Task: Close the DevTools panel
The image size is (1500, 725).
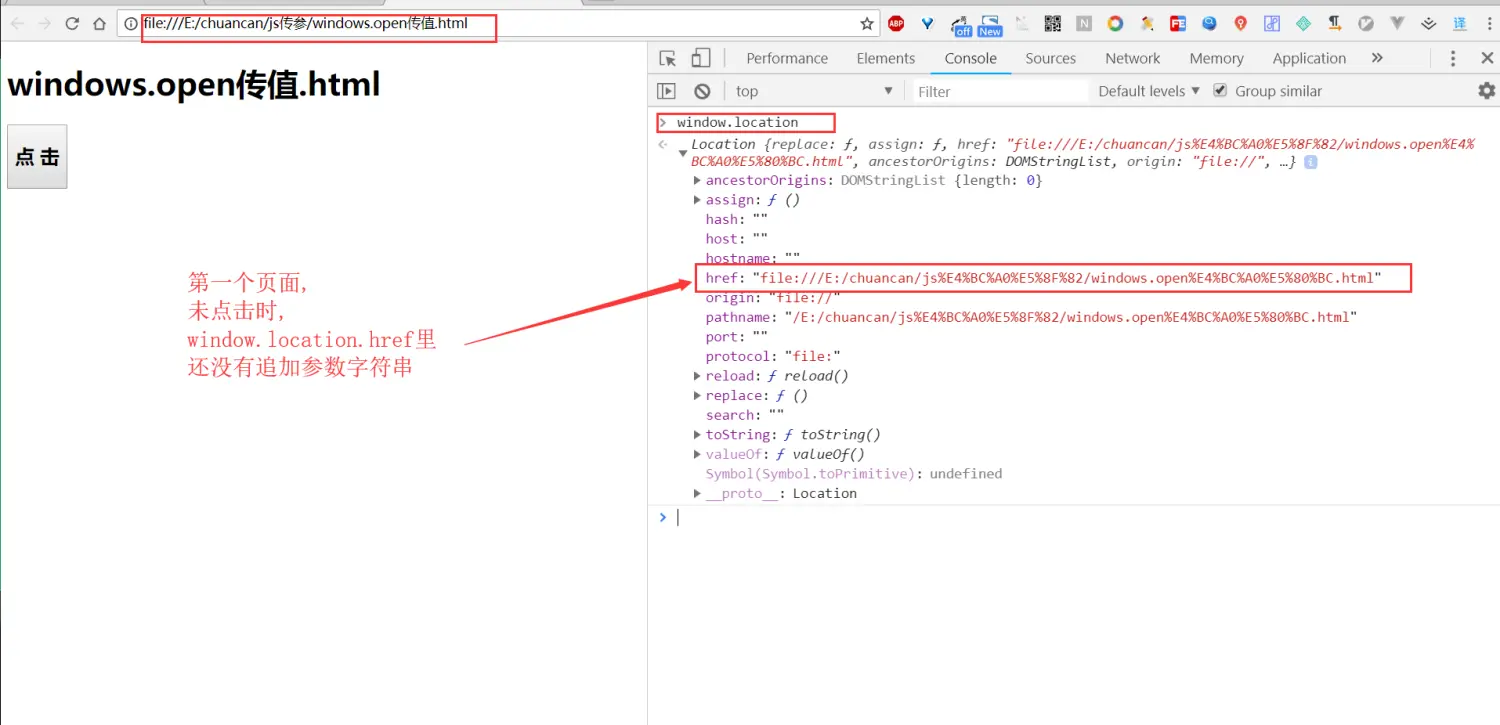Action: click(1486, 58)
